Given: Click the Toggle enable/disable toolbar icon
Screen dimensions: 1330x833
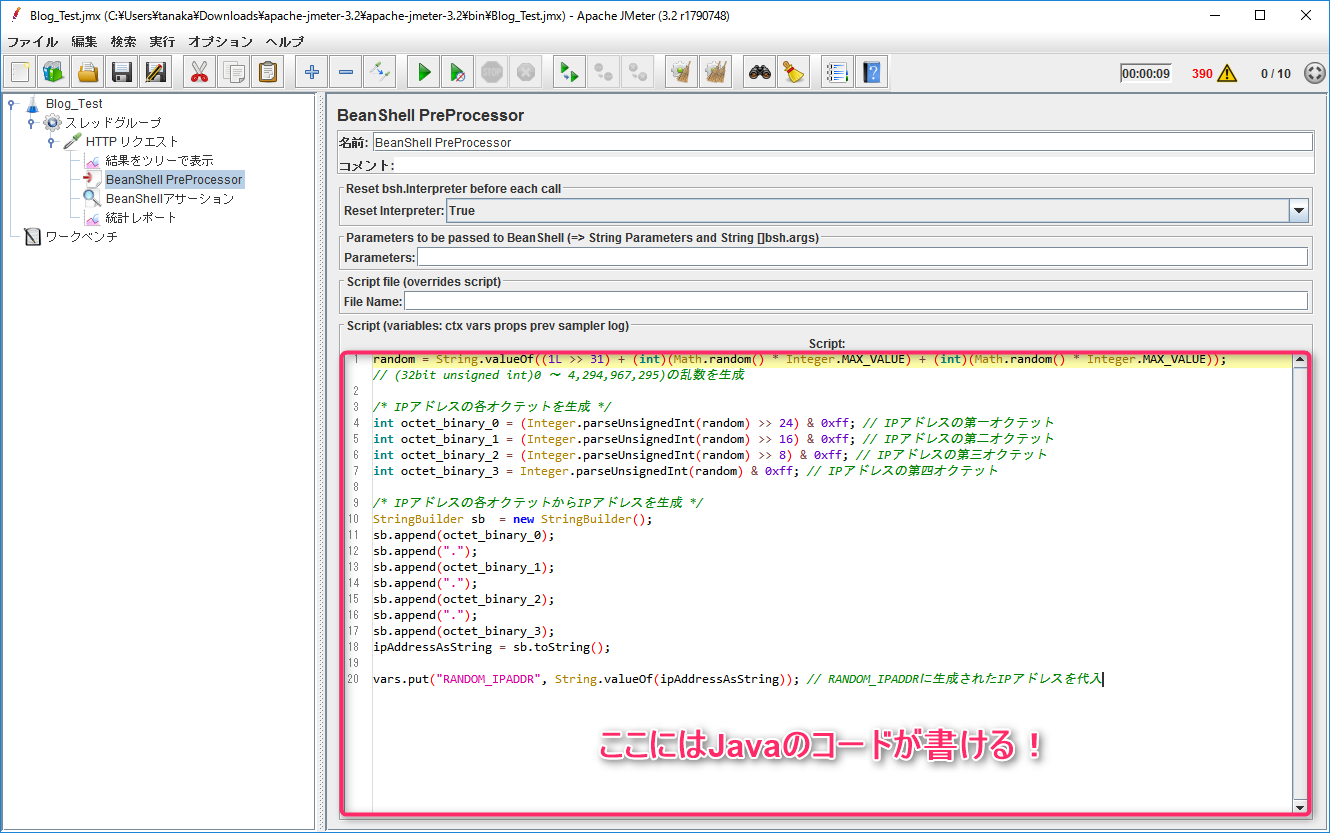Looking at the screenshot, I should pos(380,72).
